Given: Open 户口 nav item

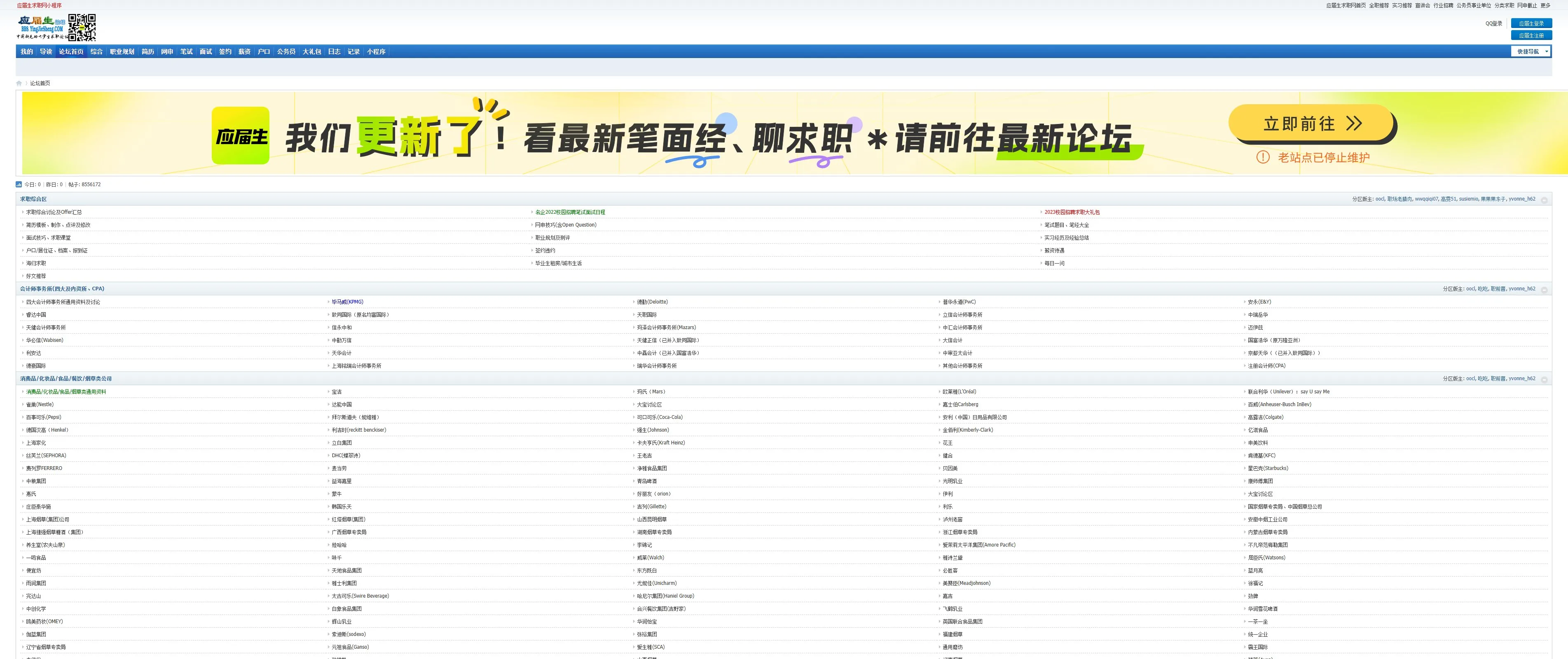Looking at the screenshot, I should 264,52.
